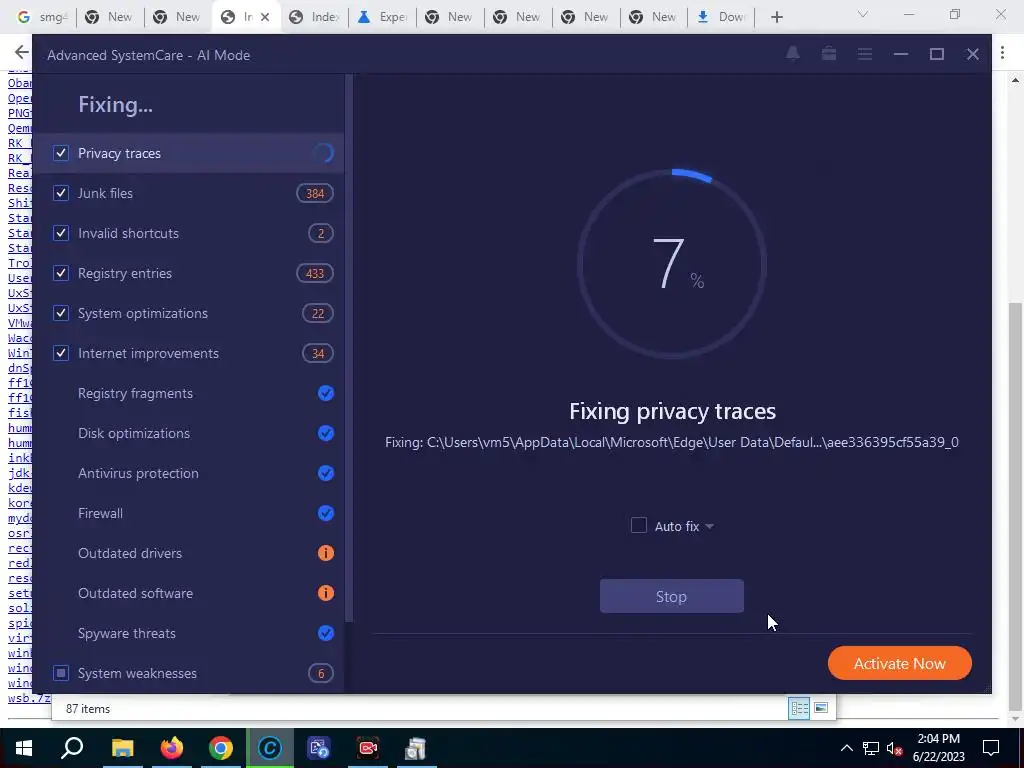Click the taskbar clock showing 2:04 PM
Viewport: 1024px width, 768px height.
click(x=938, y=748)
